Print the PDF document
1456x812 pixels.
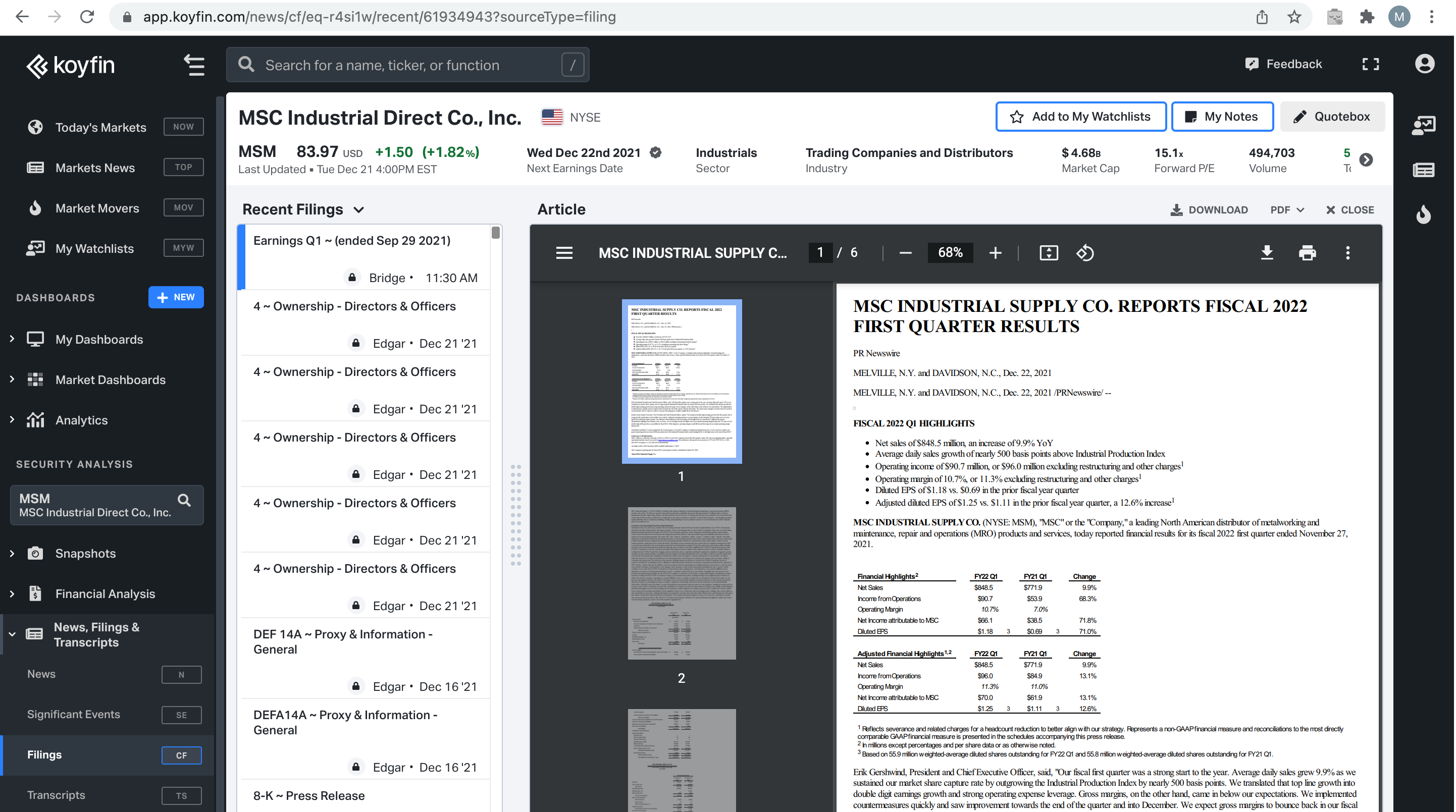[1307, 253]
